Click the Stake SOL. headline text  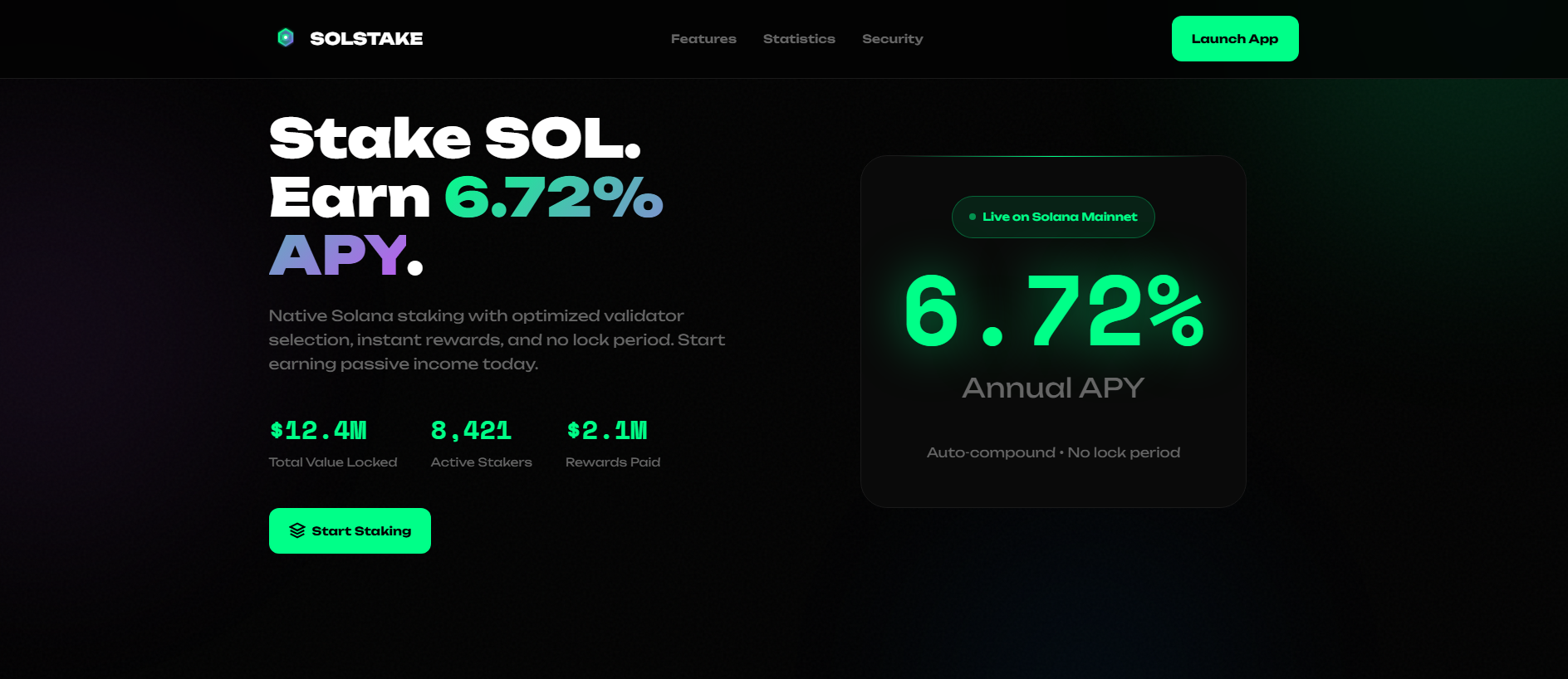[x=455, y=138]
